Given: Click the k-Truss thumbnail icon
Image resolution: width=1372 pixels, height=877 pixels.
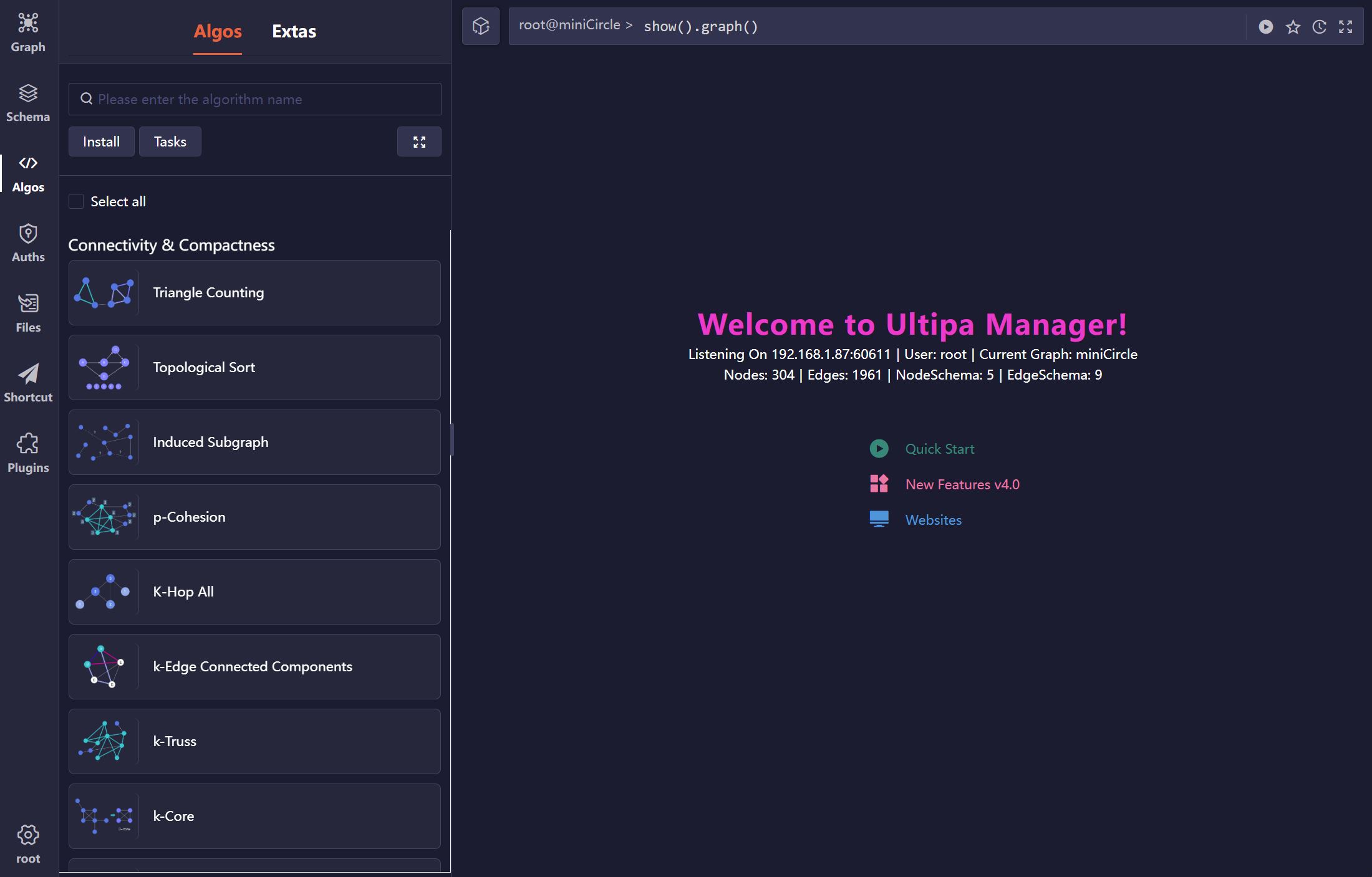Looking at the screenshot, I should (104, 741).
